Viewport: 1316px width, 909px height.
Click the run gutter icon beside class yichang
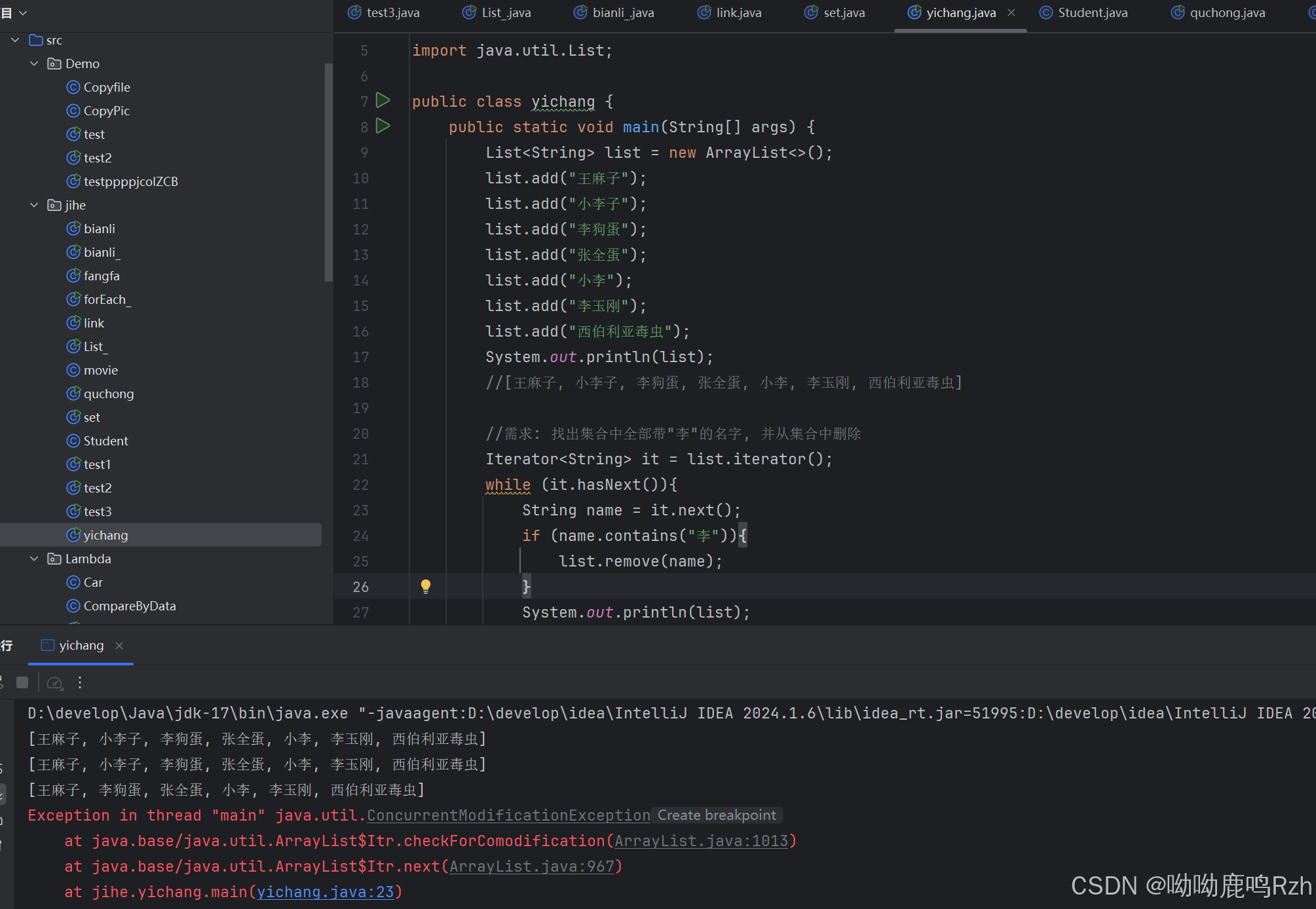tap(383, 101)
